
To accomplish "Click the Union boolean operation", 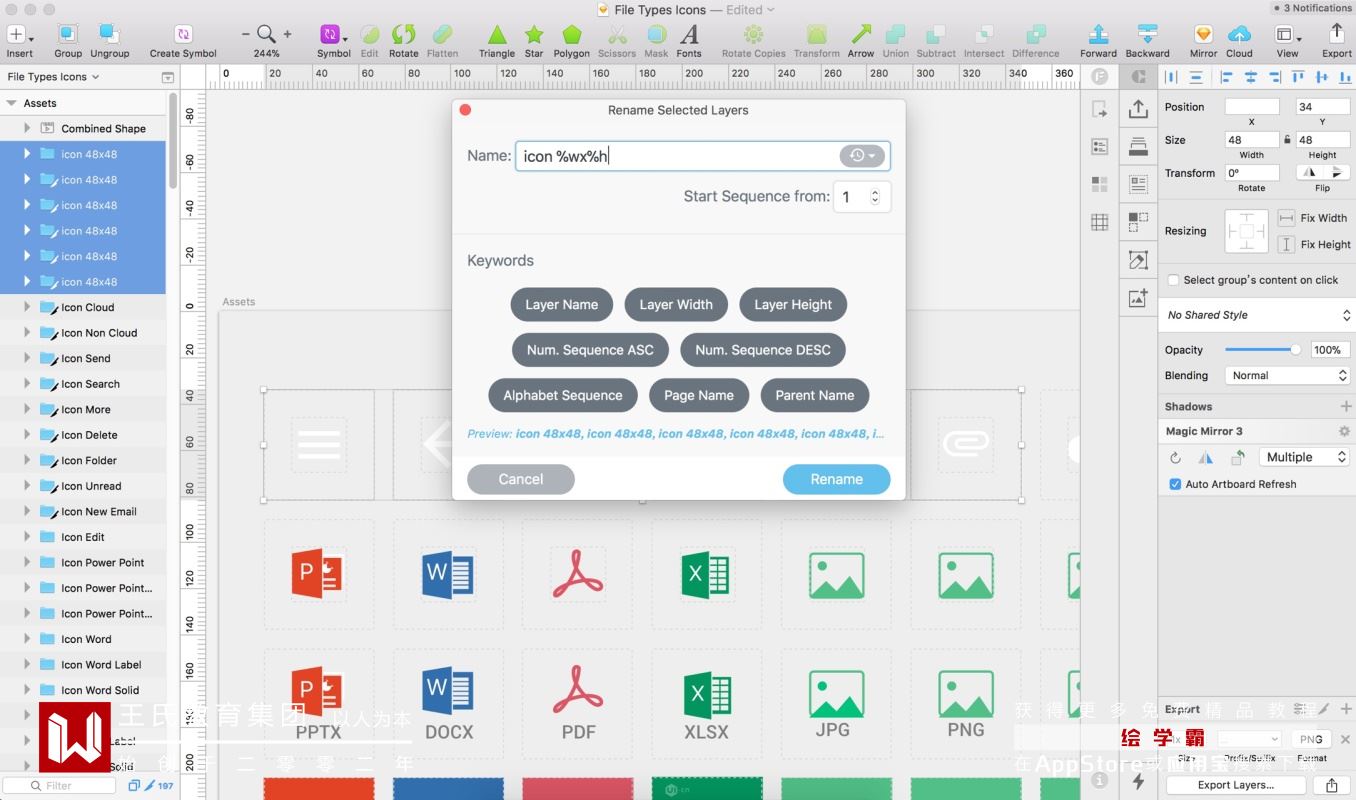I will pos(896,40).
